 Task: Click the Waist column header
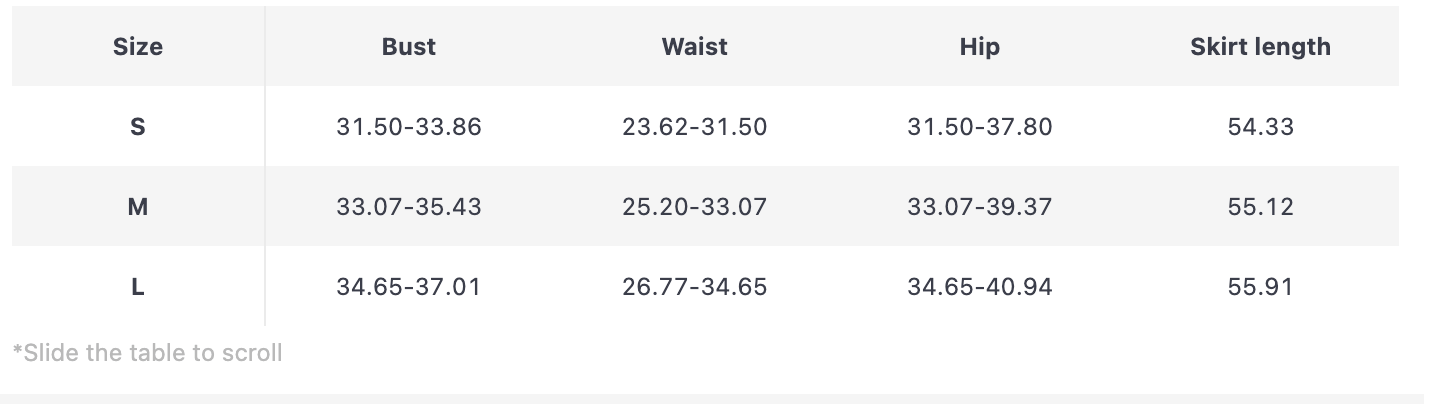click(694, 47)
